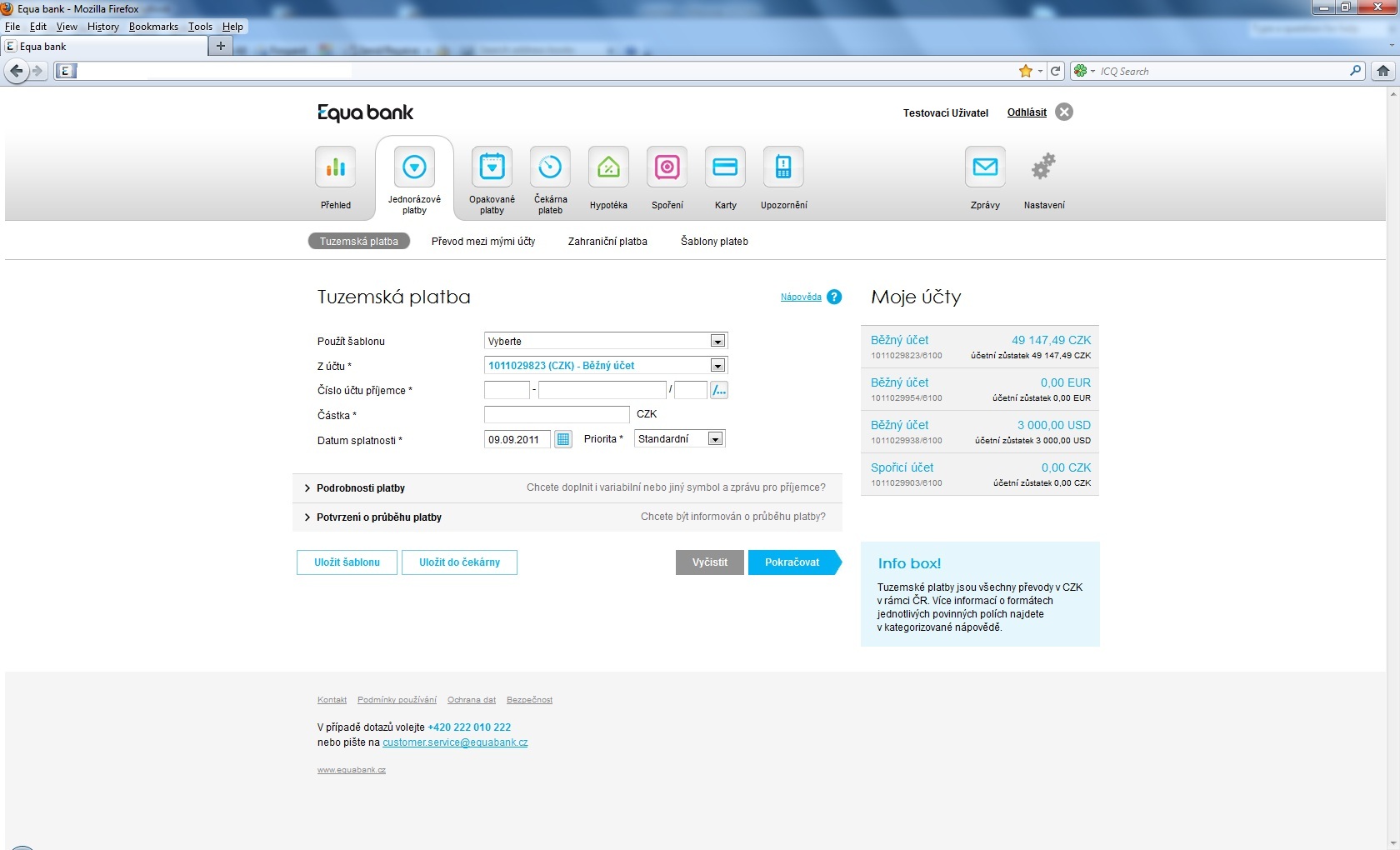This screenshot has width=1400, height=850.
Task: Open www.equabank.cz footer link
Action: pos(351,770)
